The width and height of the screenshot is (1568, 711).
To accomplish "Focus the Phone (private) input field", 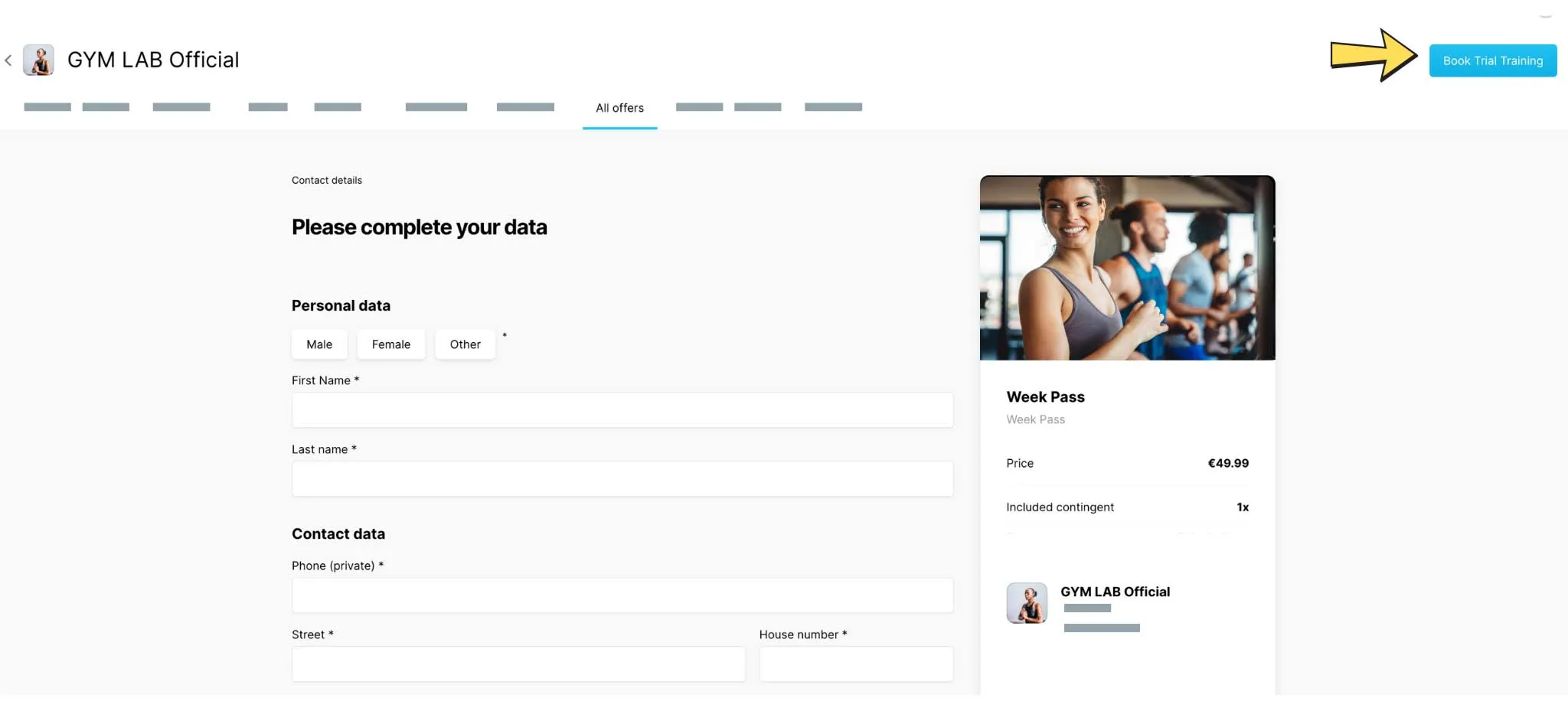I will coord(622,595).
